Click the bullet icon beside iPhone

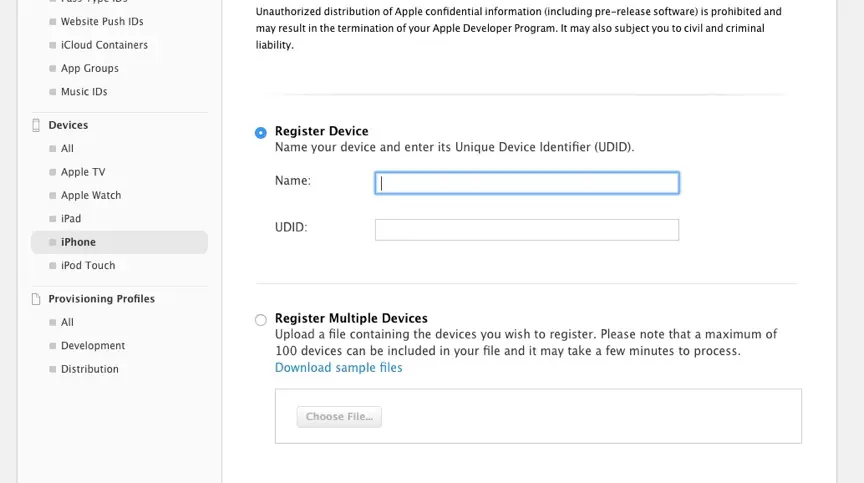pyautogui.click(x=52, y=242)
